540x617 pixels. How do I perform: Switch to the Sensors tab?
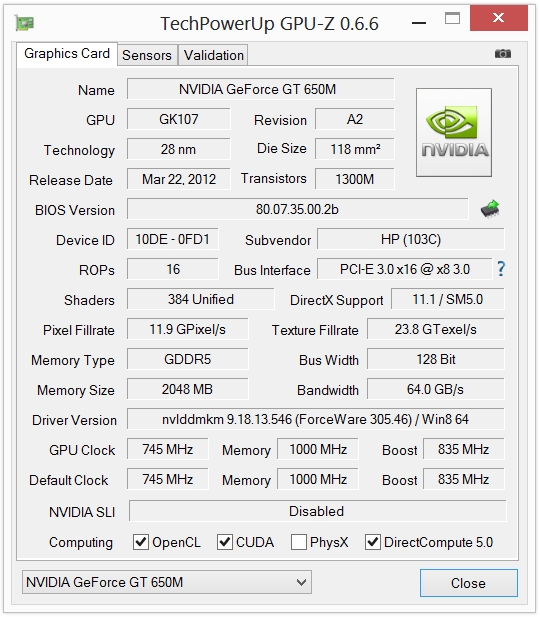click(147, 55)
